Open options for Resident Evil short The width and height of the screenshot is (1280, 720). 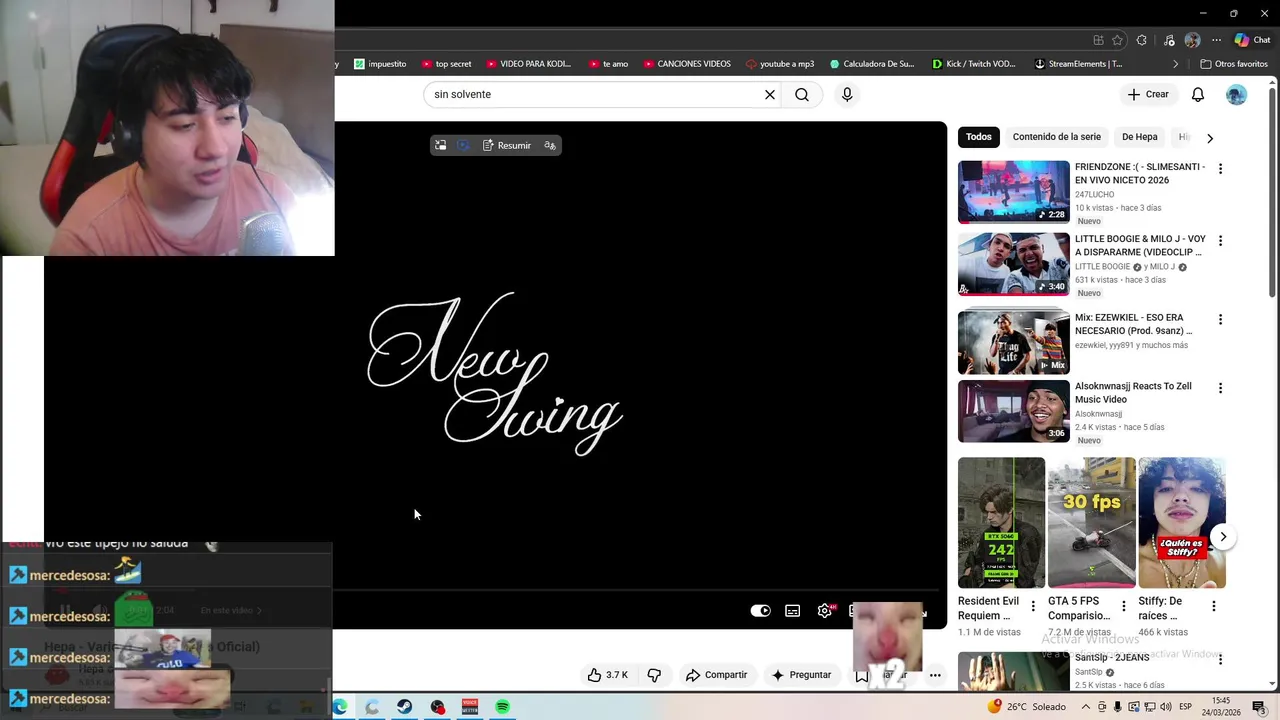click(x=1033, y=606)
